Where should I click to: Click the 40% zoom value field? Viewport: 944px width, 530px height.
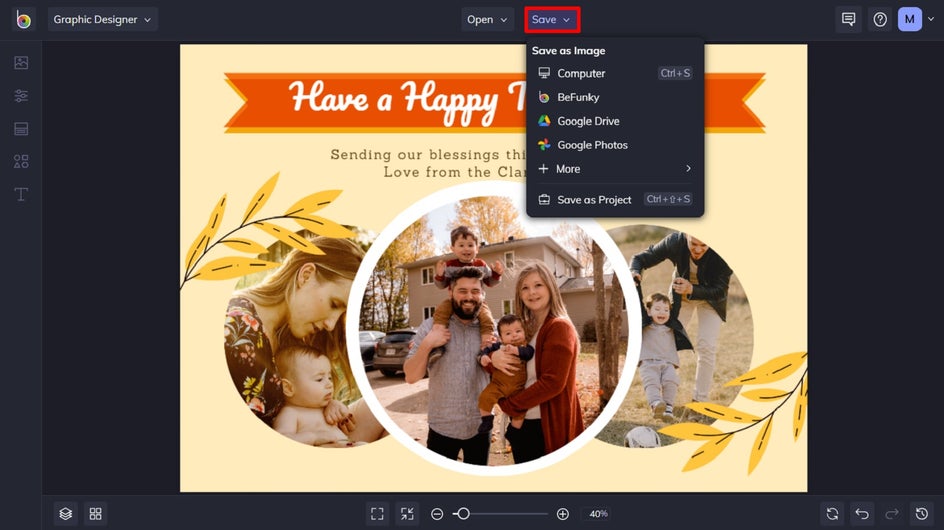tap(598, 514)
